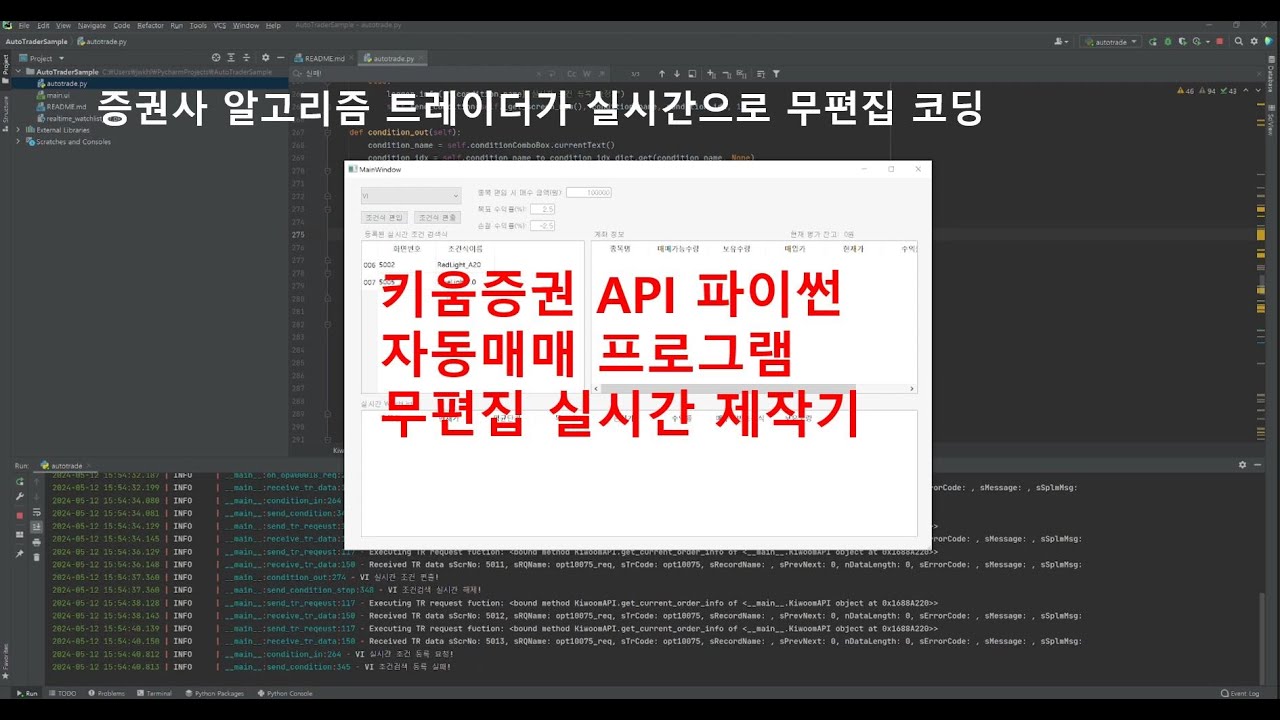Click the pin tab icon in Run panel

19,552
